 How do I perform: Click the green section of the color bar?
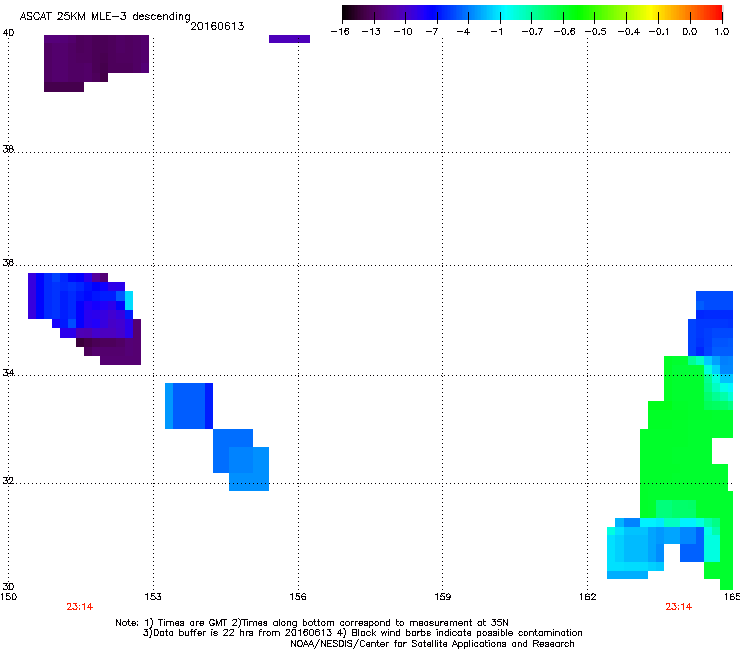click(x=578, y=12)
